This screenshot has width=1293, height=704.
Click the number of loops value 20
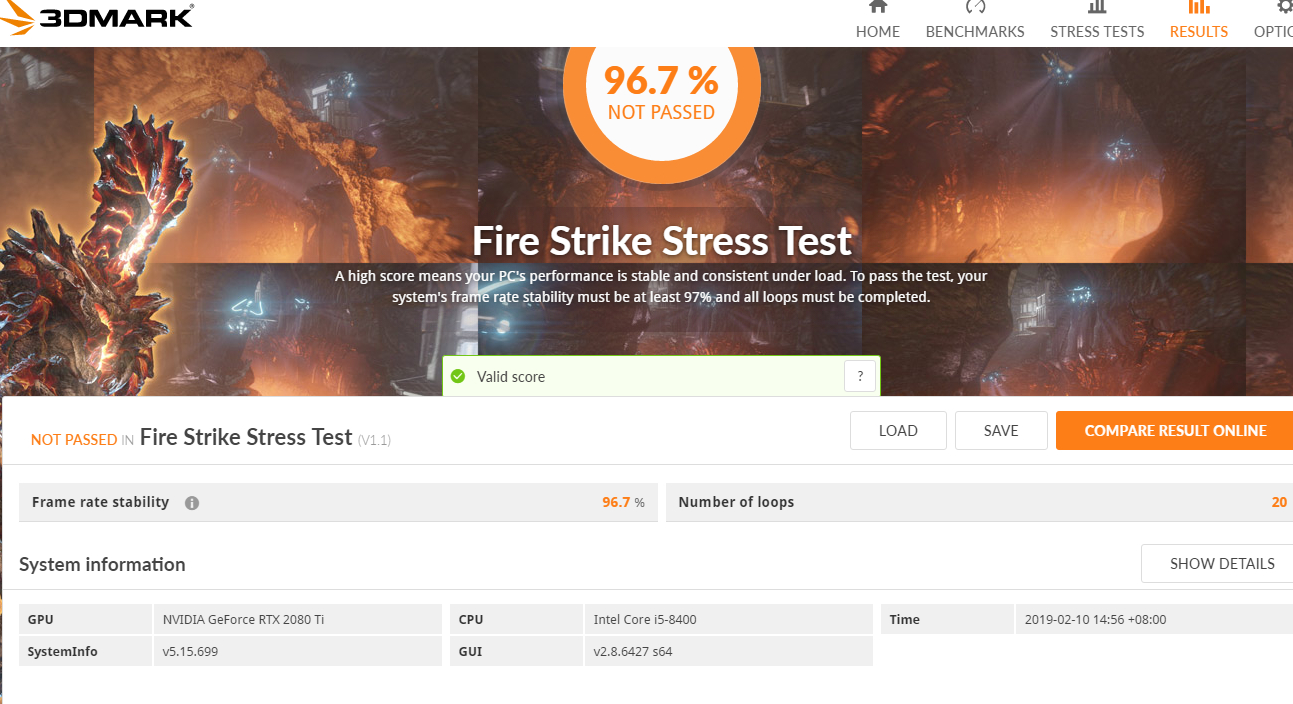pyautogui.click(x=1279, y=502)
